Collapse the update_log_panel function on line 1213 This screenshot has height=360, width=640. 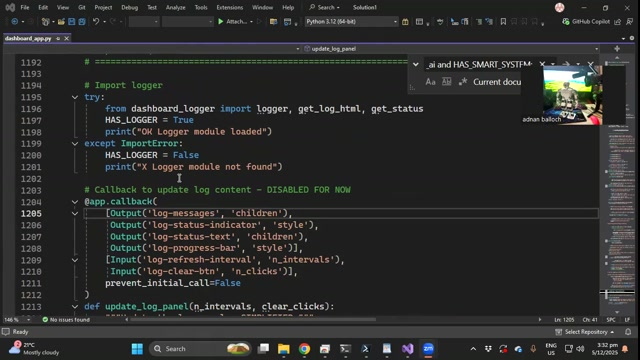(75, 307)
